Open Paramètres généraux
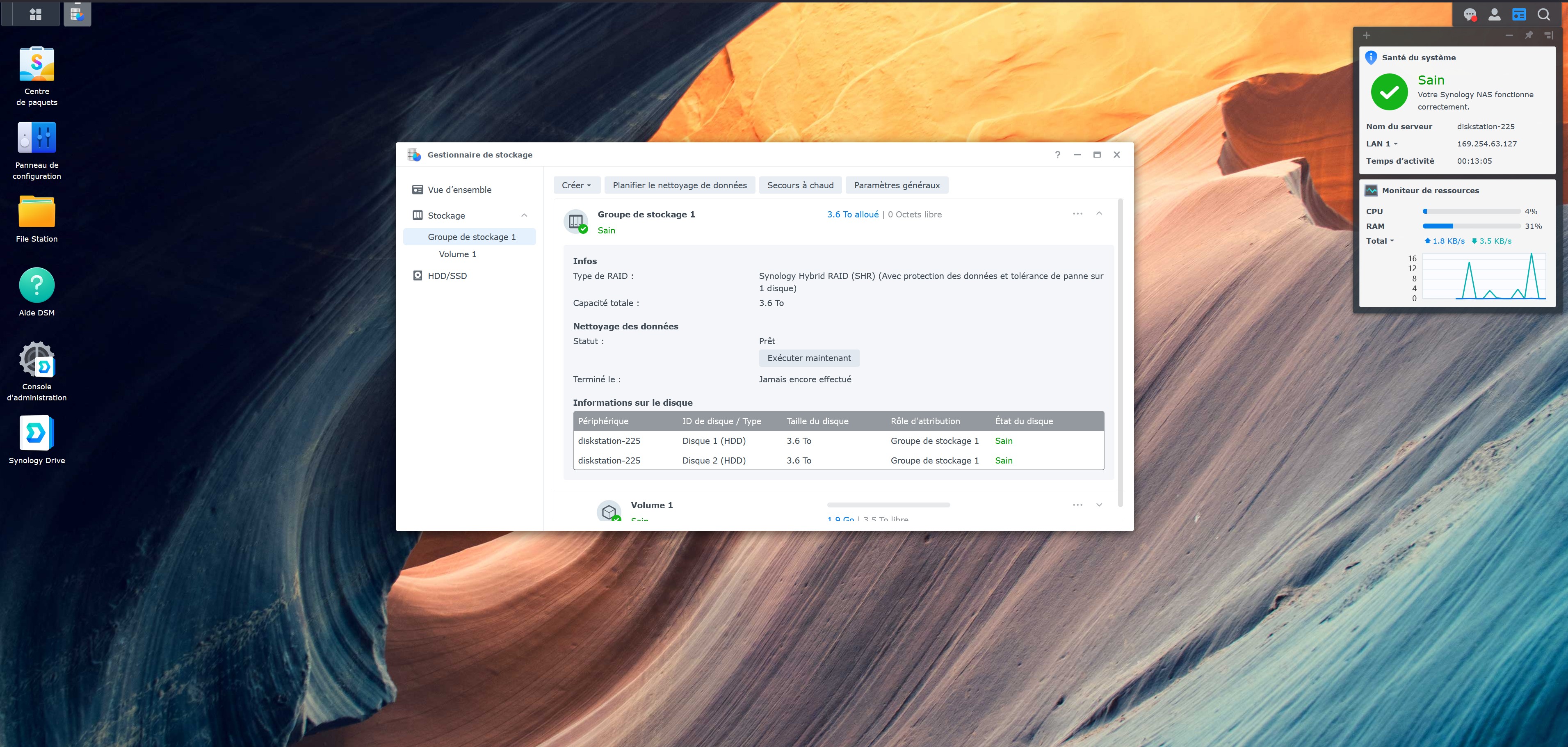The height and width of the screenshot is (747, 1568). point(897,185)
